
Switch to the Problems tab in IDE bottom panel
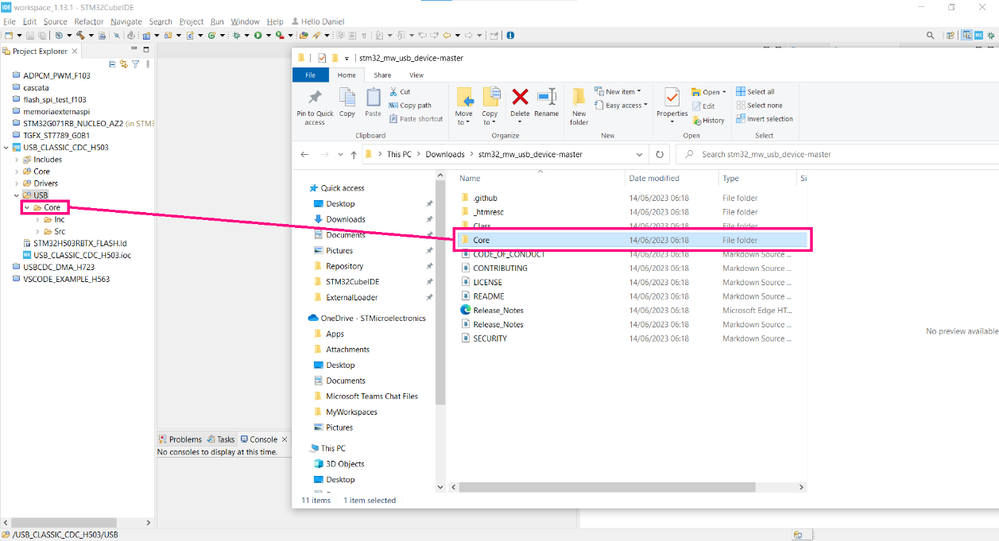coord(180,440)
